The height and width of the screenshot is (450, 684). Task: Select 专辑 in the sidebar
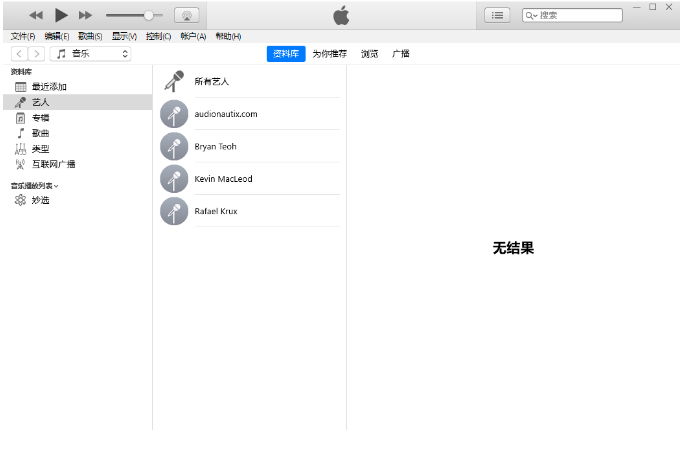(x=78, y=118)
